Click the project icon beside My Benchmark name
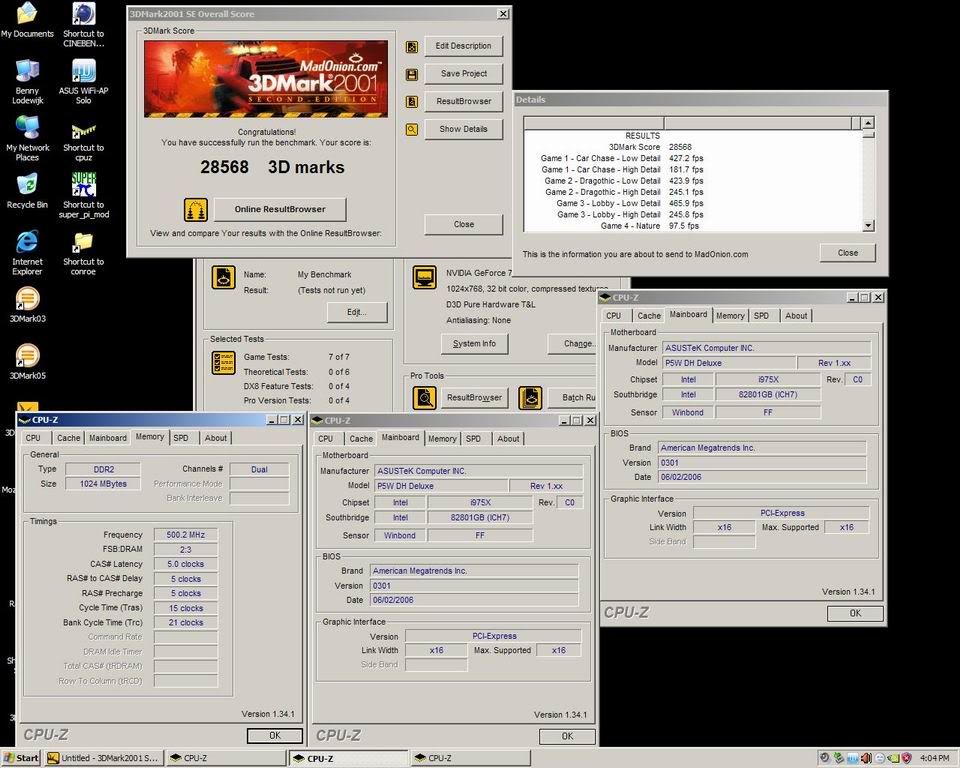The image size is (960, 768). [223, 277]
